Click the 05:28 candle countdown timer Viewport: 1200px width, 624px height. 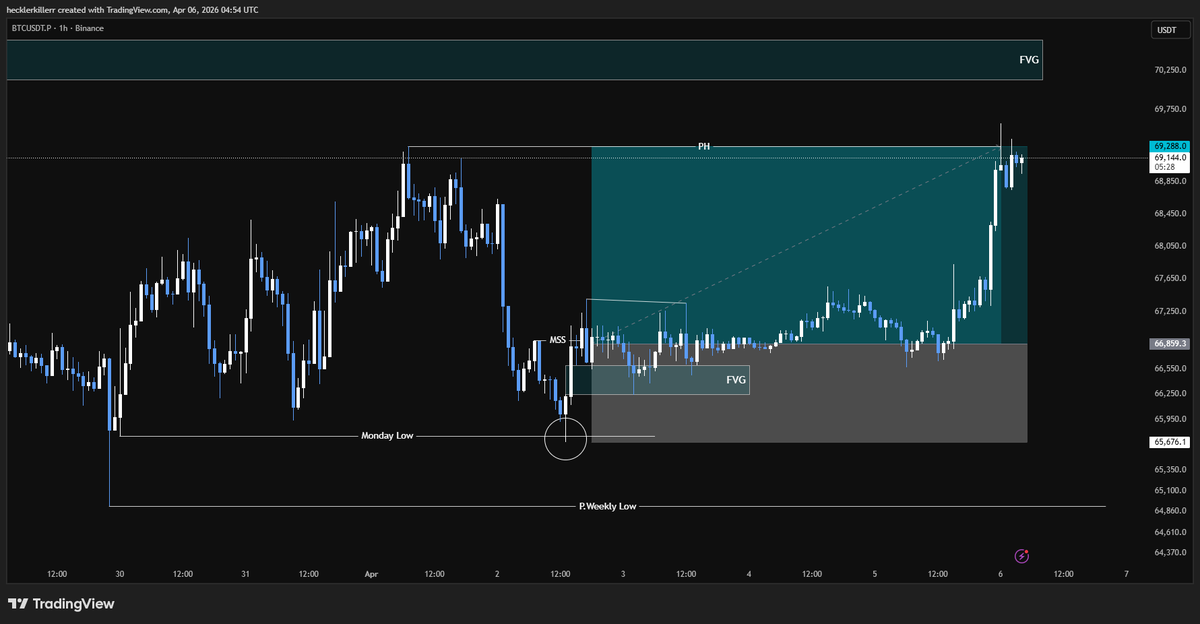click(x=1163, y=167)
